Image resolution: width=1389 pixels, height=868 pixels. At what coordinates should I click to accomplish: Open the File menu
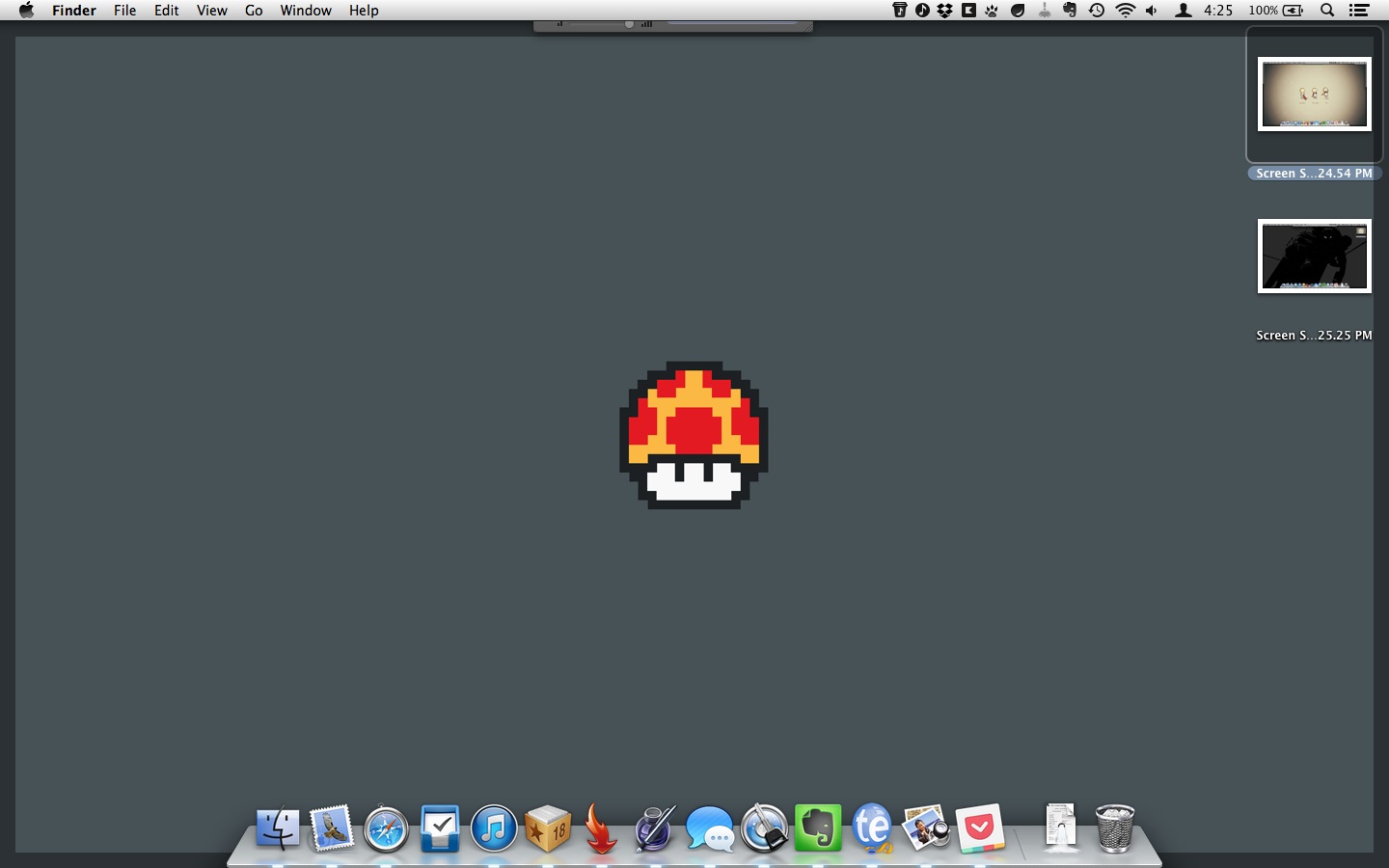click(x=124, y=11)
